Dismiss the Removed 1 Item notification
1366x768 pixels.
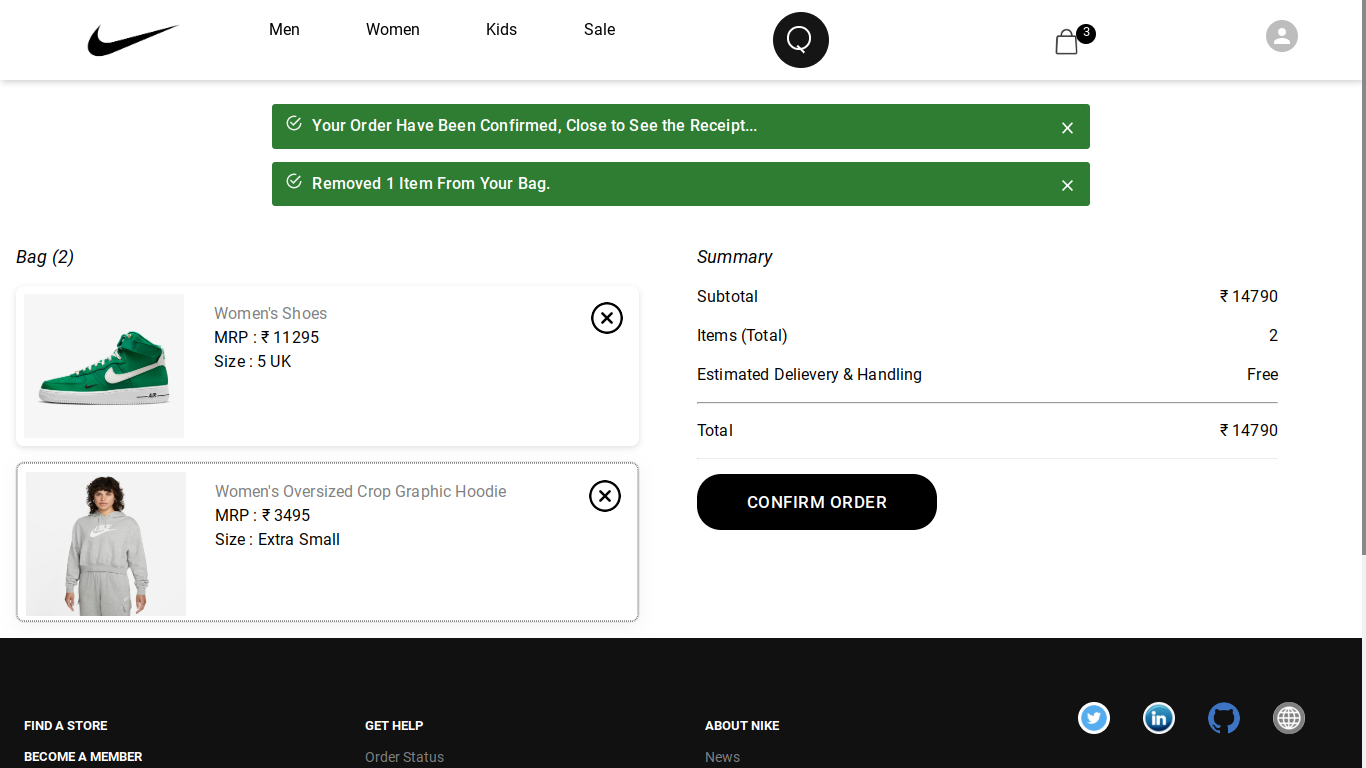[x=1067, y=186]
